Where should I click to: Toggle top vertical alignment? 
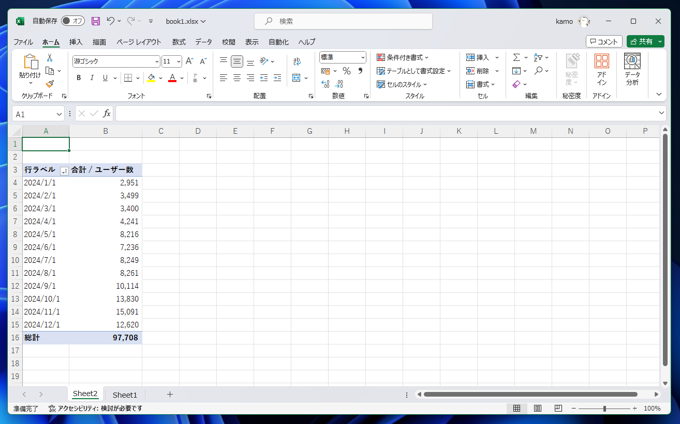[223, 62]
